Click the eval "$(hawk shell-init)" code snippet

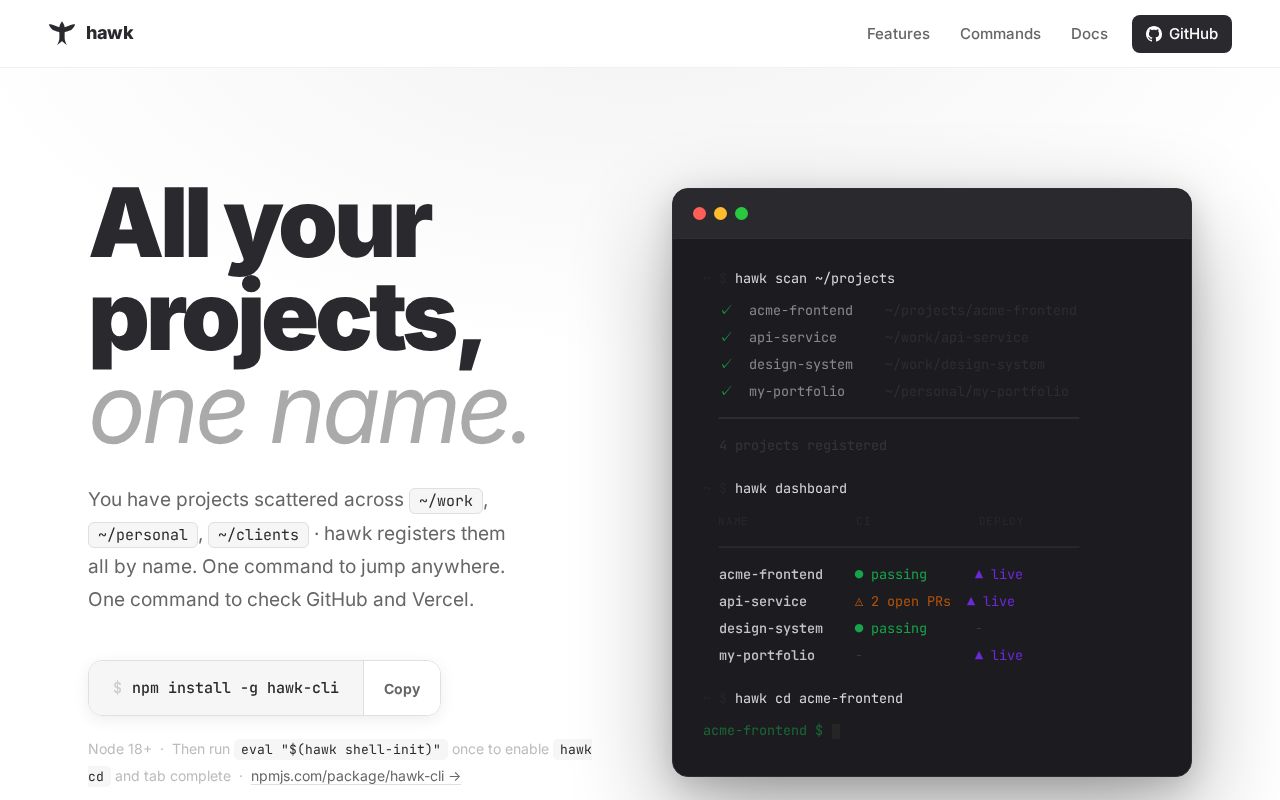tap(341, 749)
